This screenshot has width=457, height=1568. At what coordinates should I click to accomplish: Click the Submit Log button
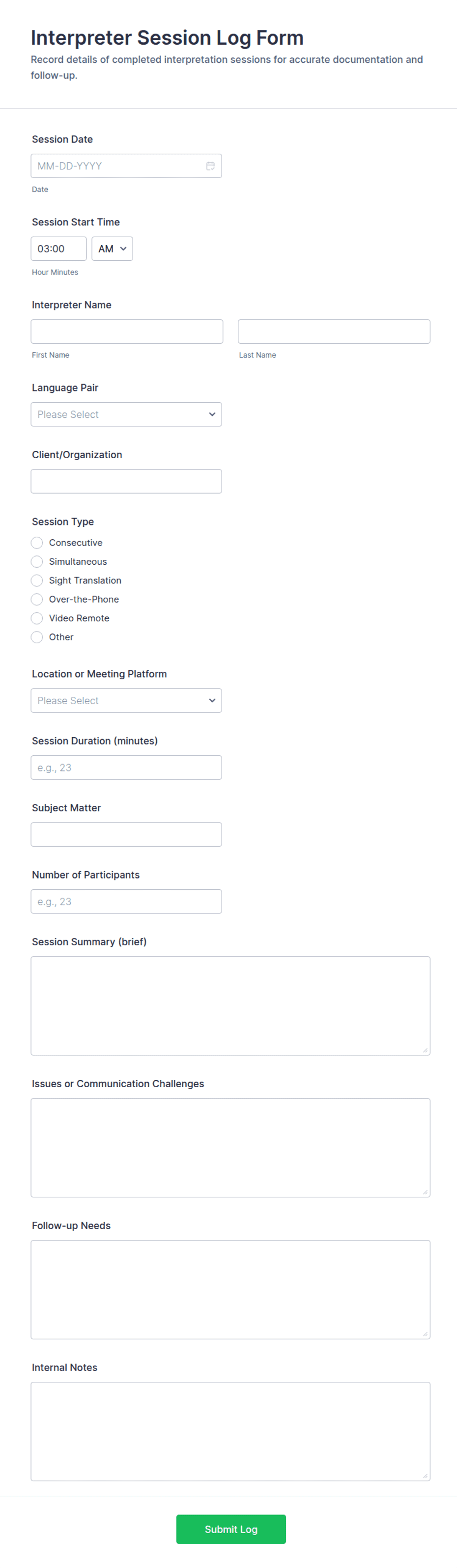pos(231,1529)
